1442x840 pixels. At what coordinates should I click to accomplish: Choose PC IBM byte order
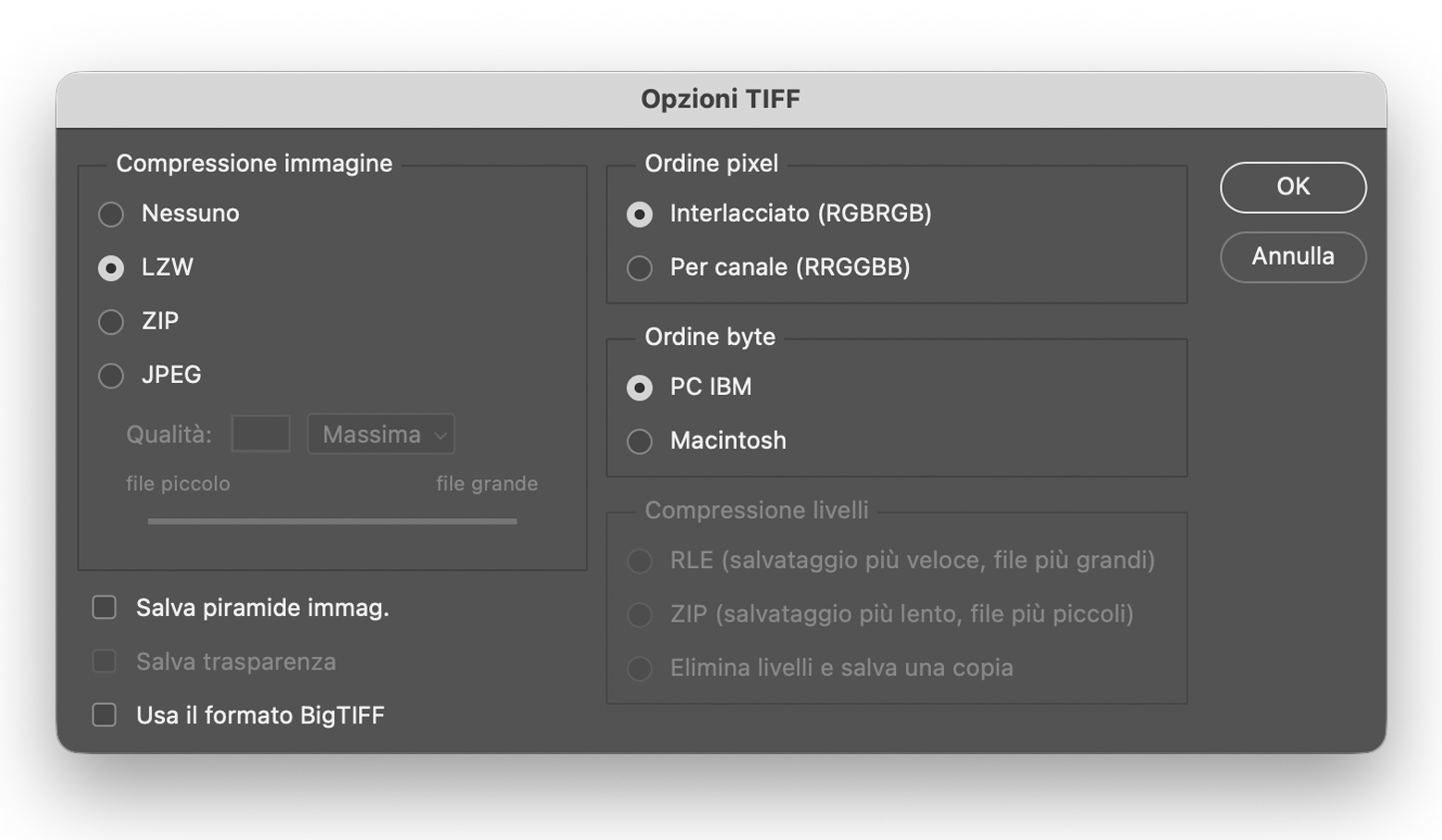tap(640, 388)
